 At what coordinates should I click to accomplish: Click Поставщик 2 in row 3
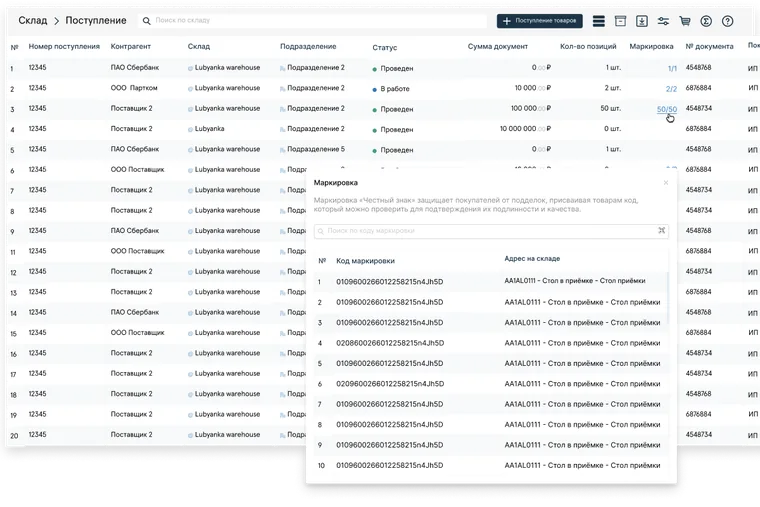[x=131, y=108]
